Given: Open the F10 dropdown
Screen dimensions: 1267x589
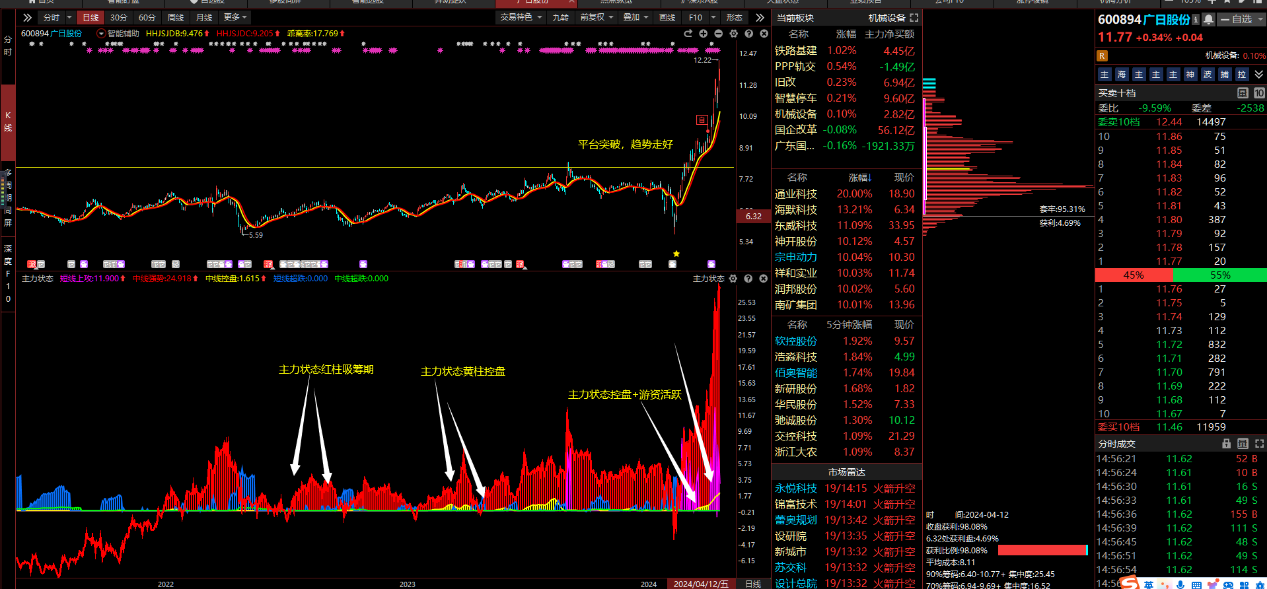Looking at the screenshot, I should point(714,18).
